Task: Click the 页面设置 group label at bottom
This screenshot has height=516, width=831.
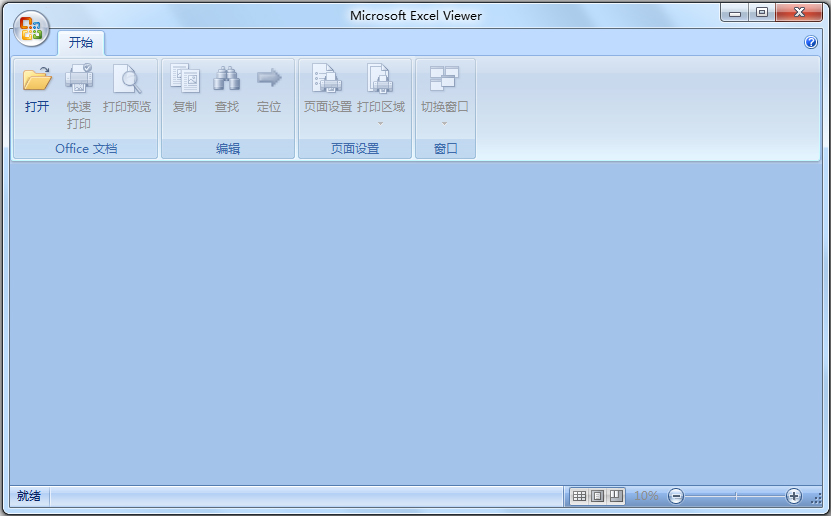Action: tap(355, 149)
